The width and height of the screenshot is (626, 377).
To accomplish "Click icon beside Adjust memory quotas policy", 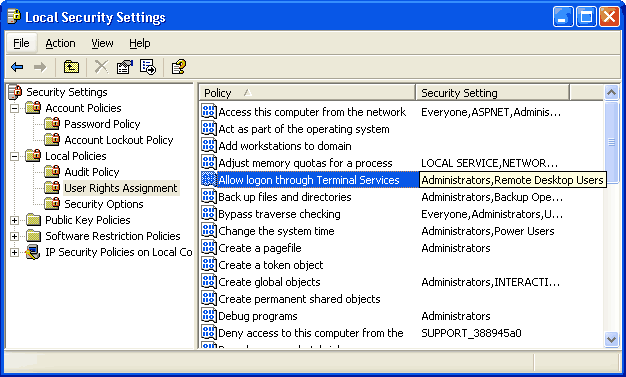I will pos(209,163).
